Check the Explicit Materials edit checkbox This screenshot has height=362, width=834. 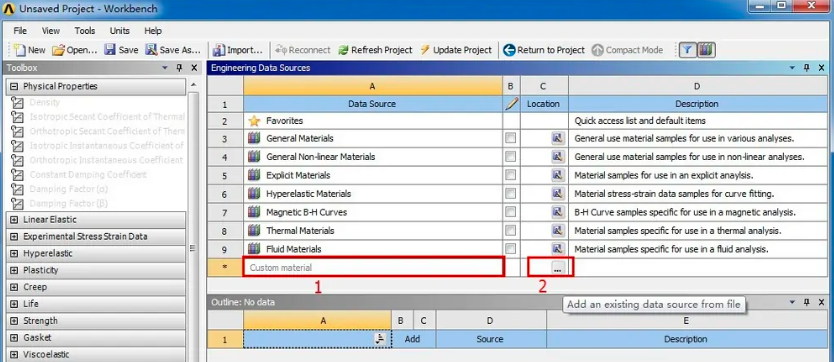[511, 175]
